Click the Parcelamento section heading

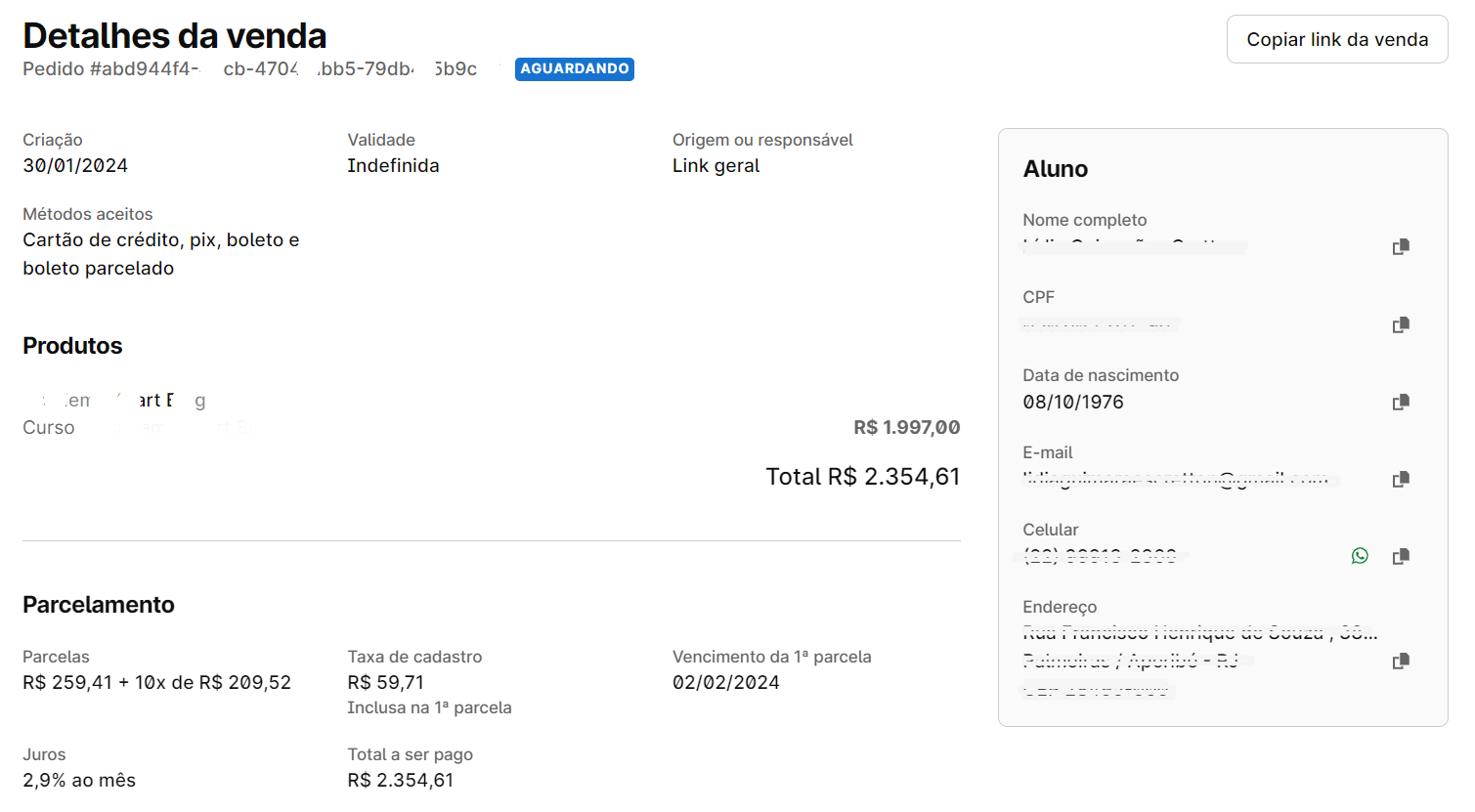click(x=99, y=605)
